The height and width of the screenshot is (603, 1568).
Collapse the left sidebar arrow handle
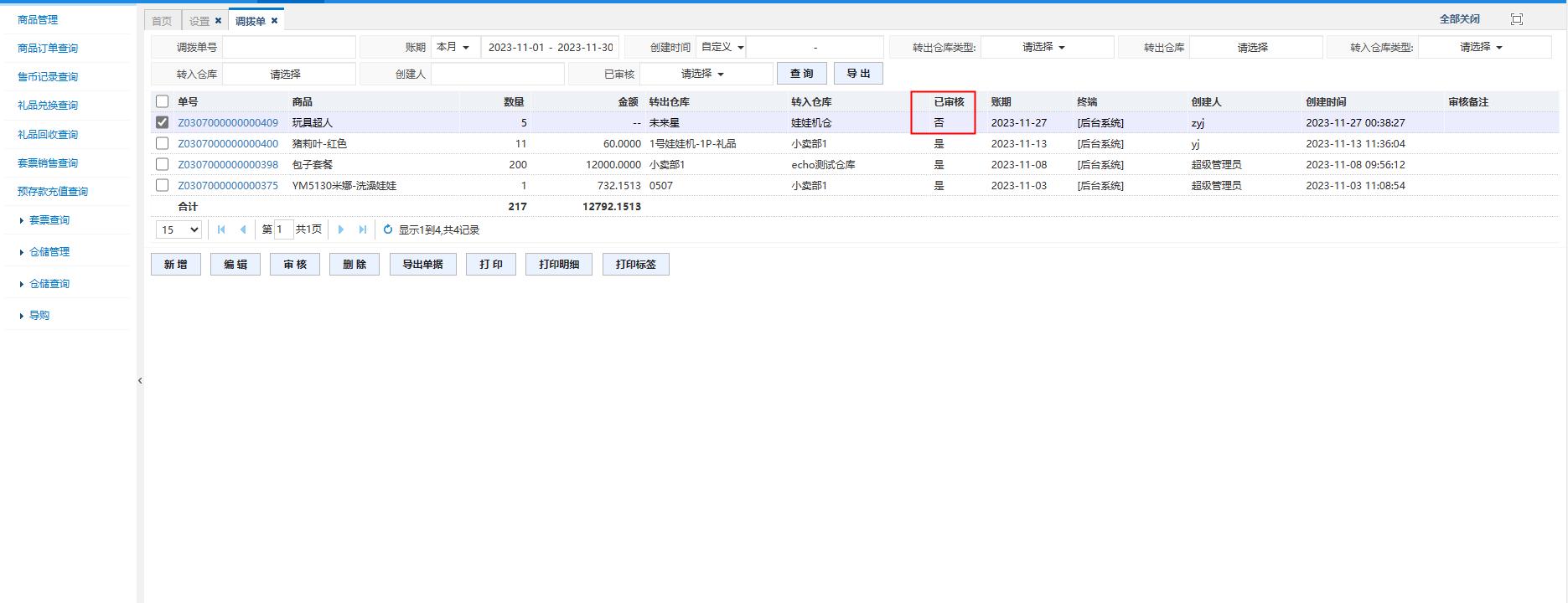(140, 381)
